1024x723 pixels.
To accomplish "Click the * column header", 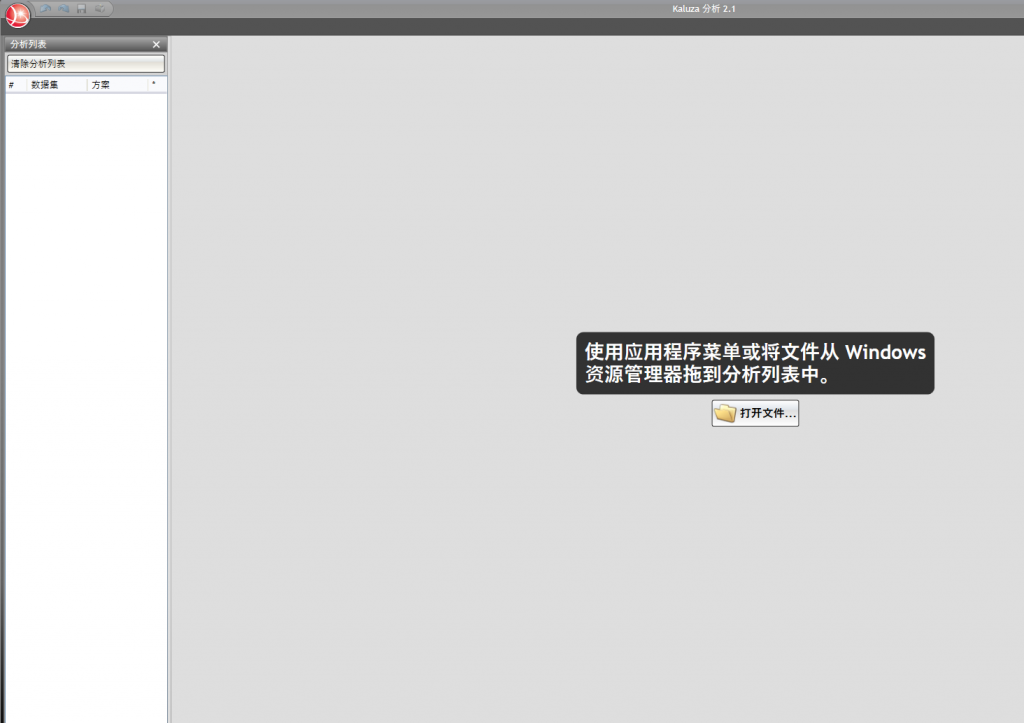I will 154,85.
